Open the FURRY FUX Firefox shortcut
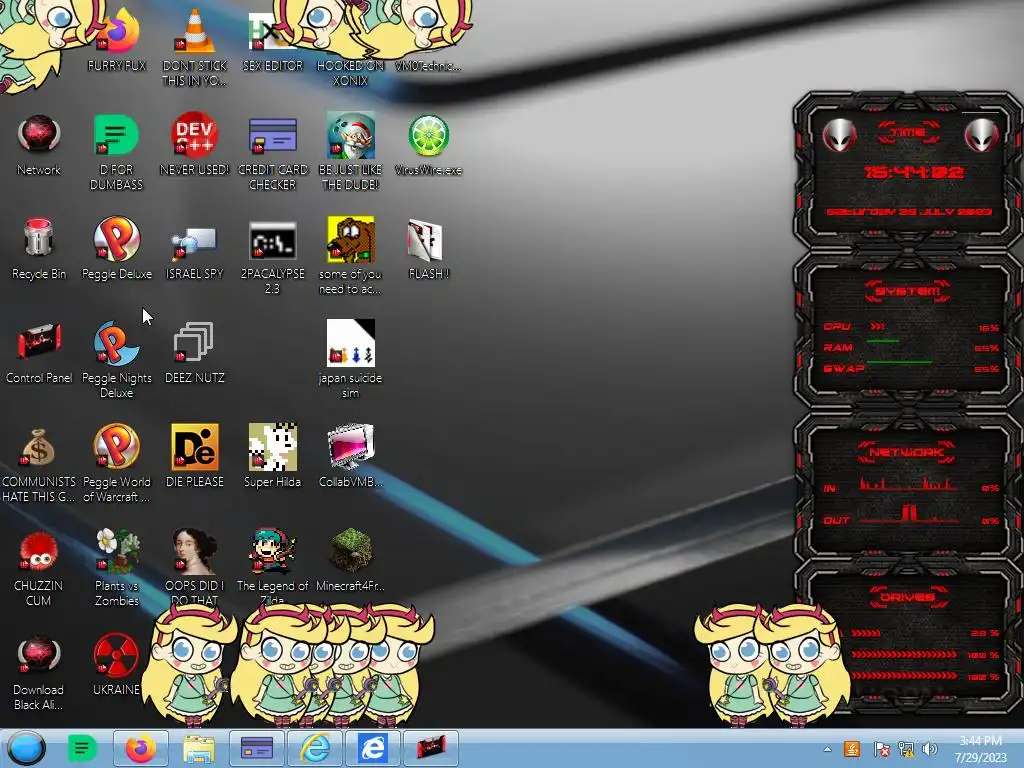The image size is (1024, 768). (117, 36)
